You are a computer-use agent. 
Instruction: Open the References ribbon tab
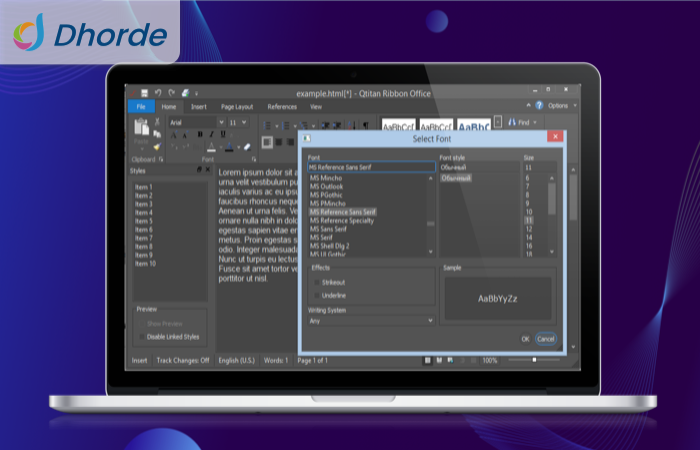point(282,106)
